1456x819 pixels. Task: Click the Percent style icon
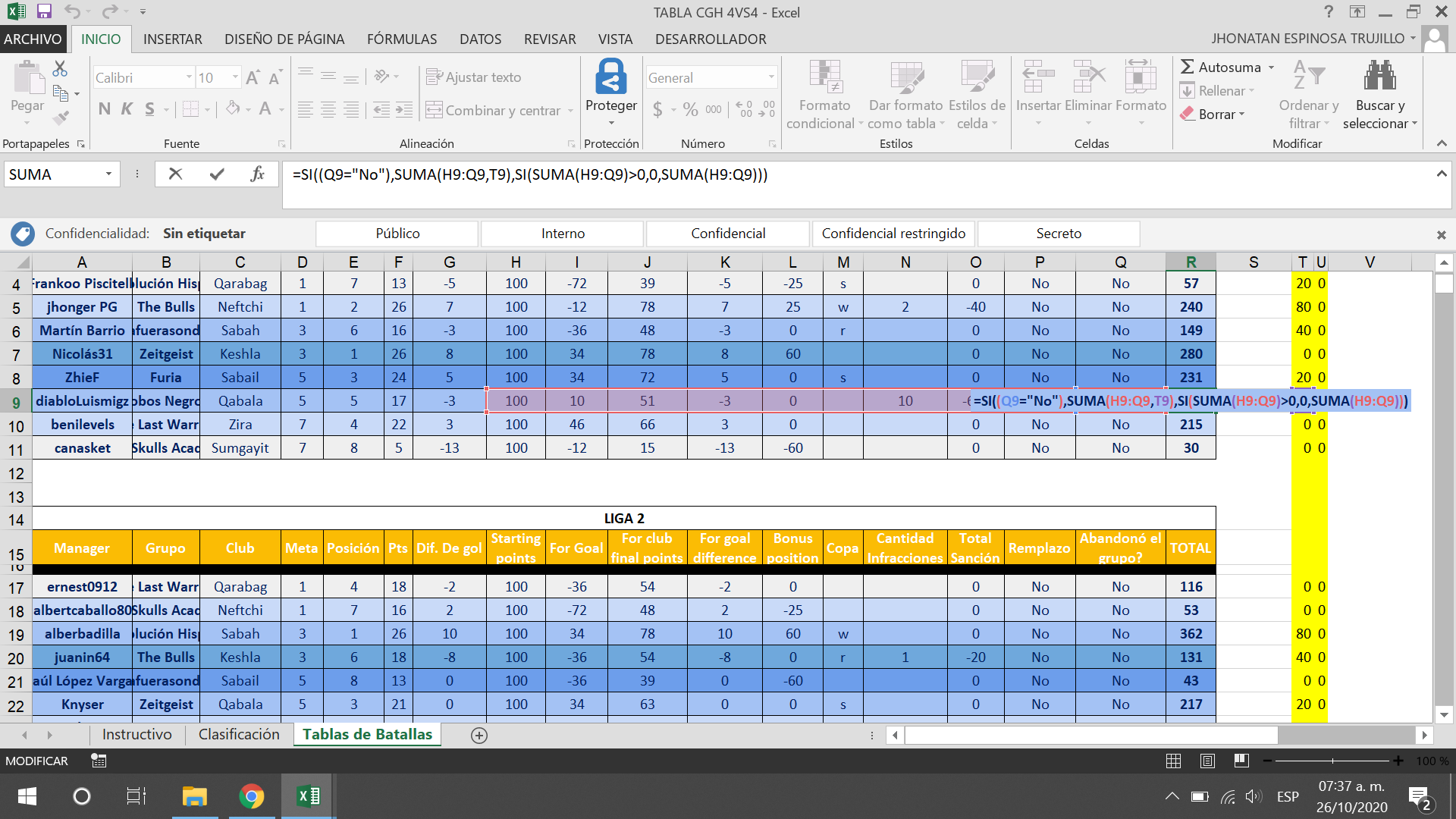point(690,109)
